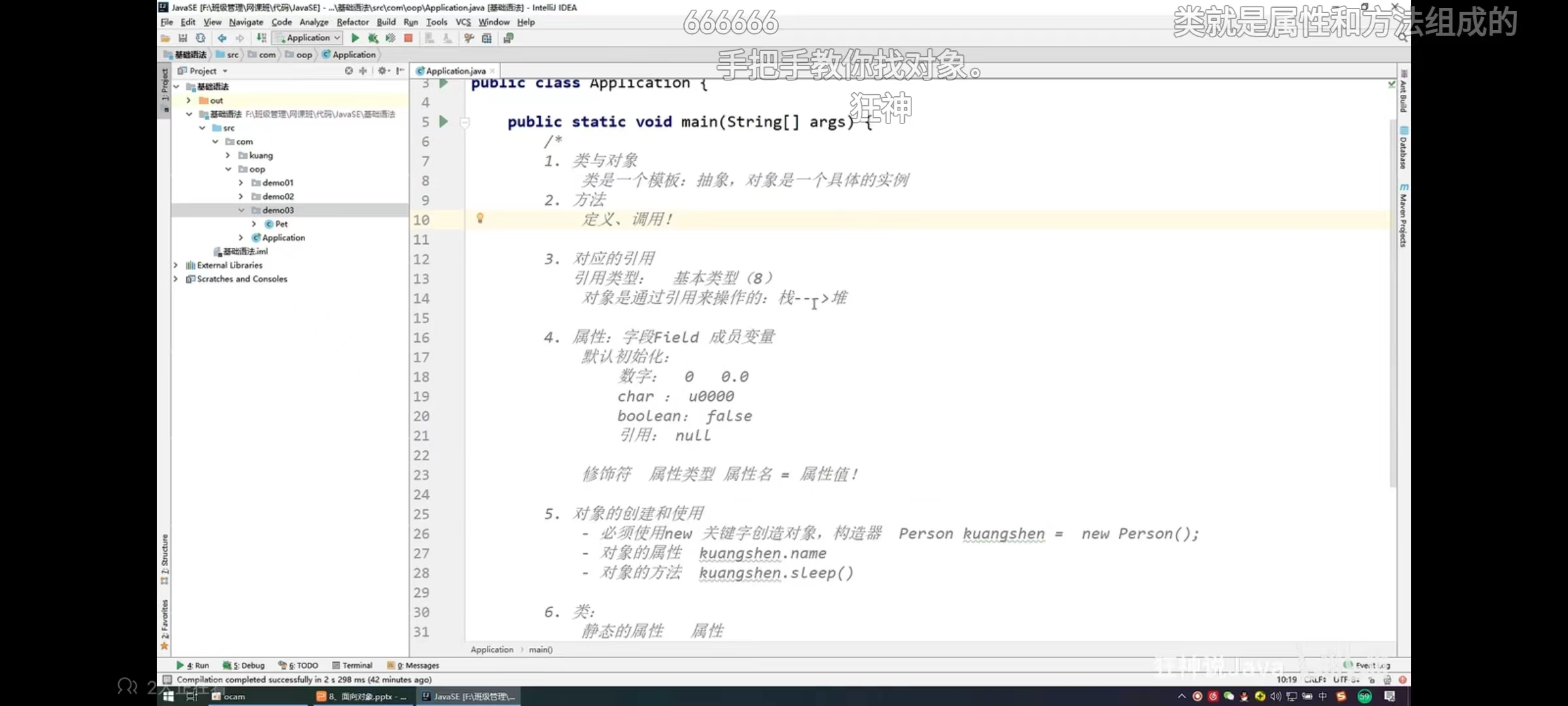Toggle the Database side panel
This screenshot has height=706, width=1568.
pyautogui.click(x=1403, y=149)
